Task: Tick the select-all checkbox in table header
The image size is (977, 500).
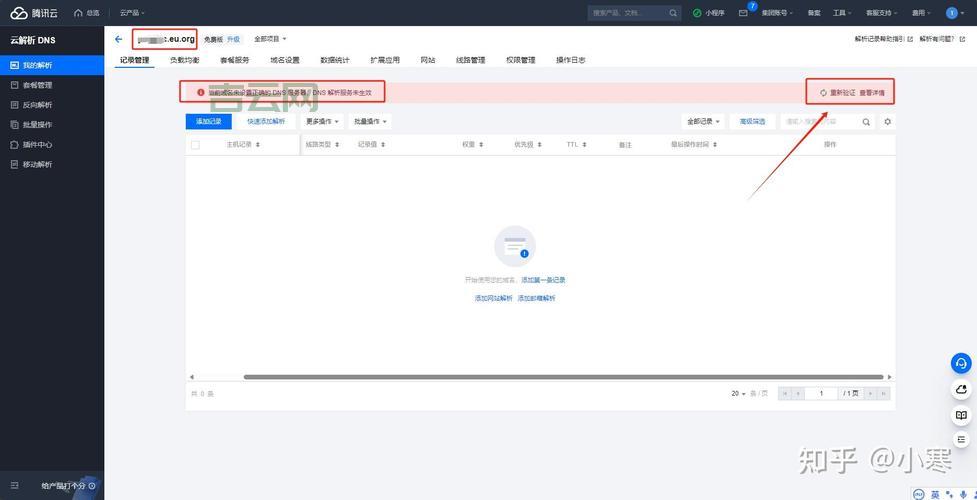Action: pyautogui.click(x=195, y=145)
